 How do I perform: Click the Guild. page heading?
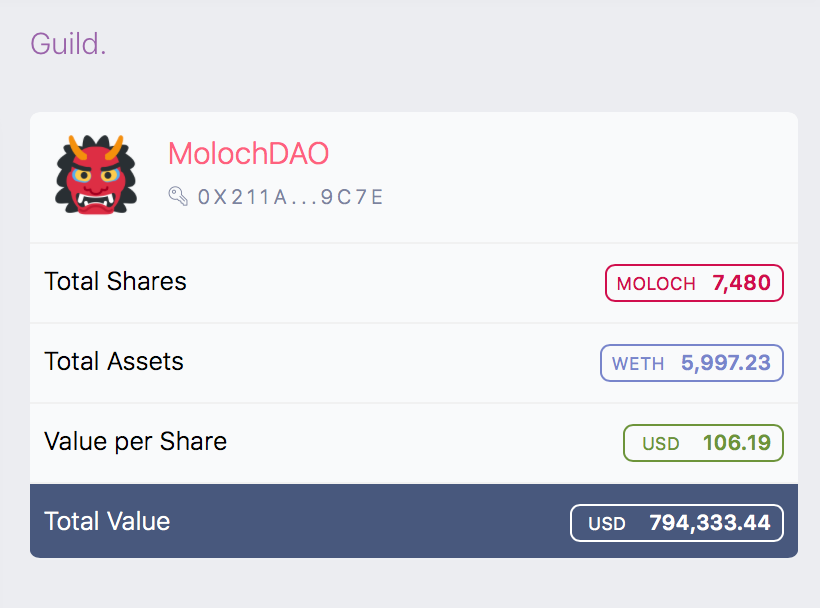pyautogui.click(x=68, y=43)
